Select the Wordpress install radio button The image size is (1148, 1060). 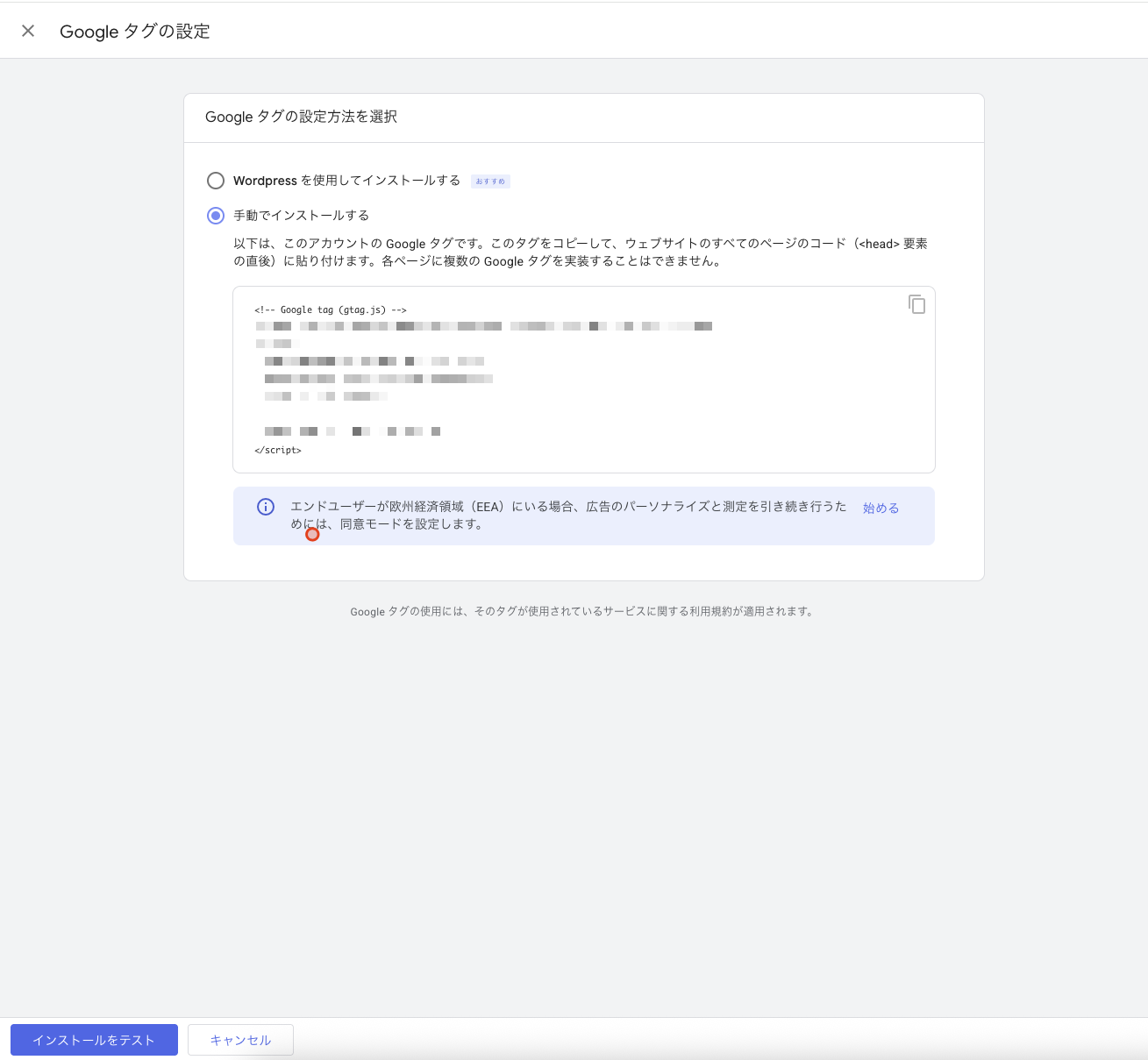pyautogui.click(x=216, y=181)
